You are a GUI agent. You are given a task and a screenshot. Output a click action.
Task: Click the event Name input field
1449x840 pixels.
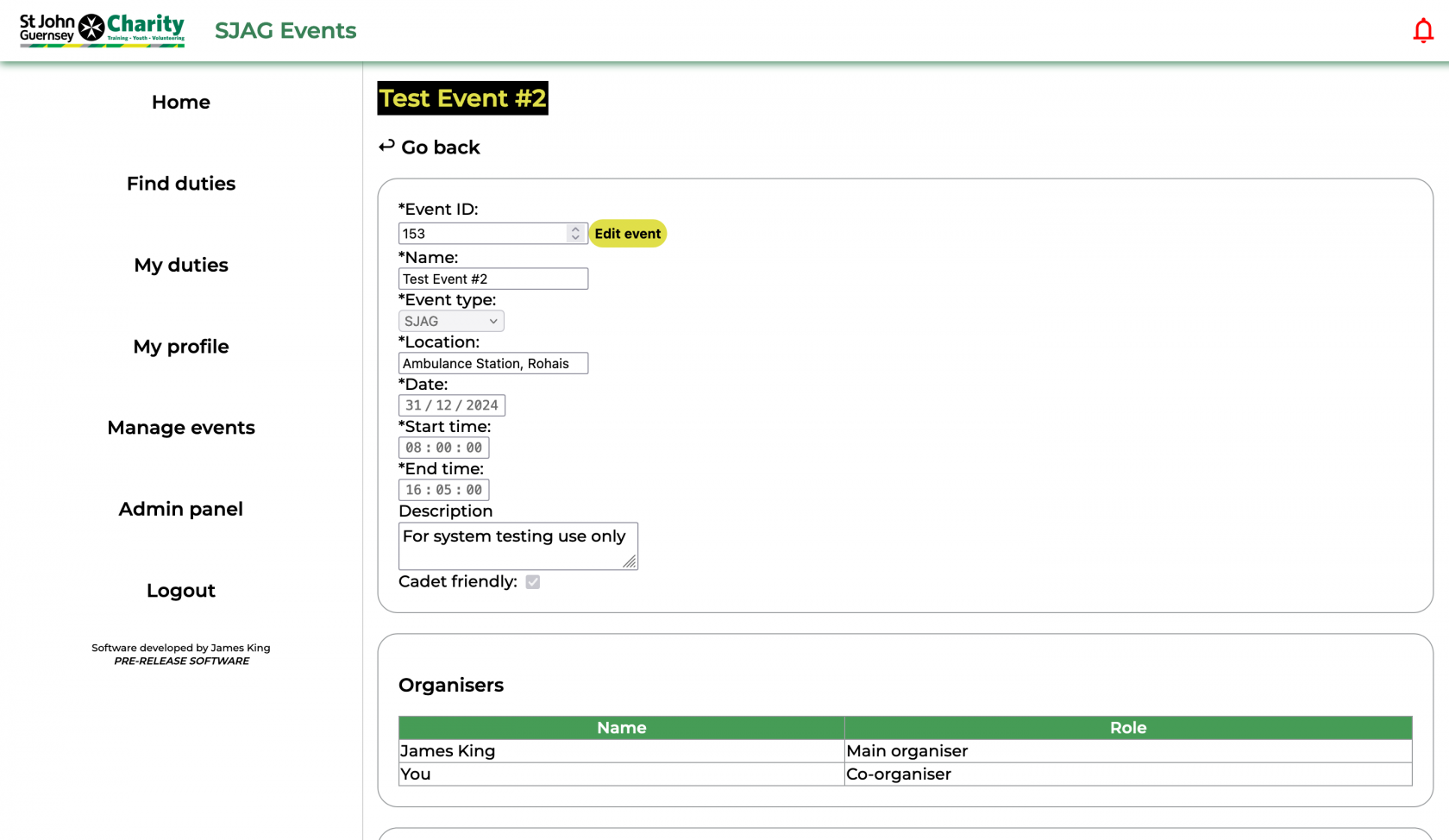(x=492, y=278)
